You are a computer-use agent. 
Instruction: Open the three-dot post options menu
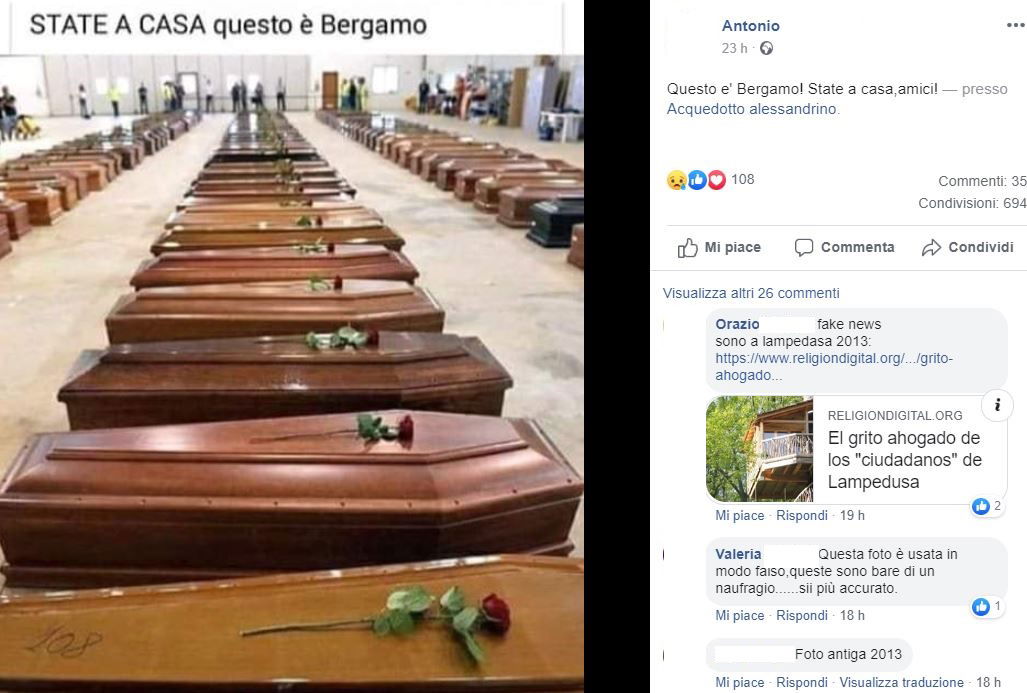click(x=1015, y=26)
